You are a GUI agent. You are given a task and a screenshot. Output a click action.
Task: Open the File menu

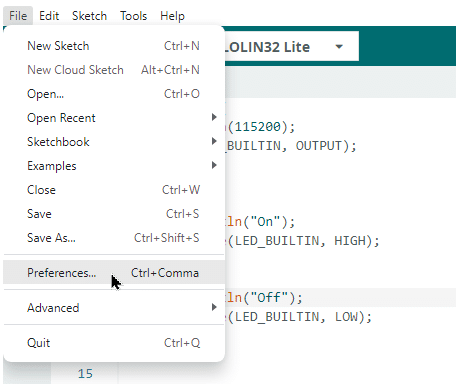coord(18,16)
